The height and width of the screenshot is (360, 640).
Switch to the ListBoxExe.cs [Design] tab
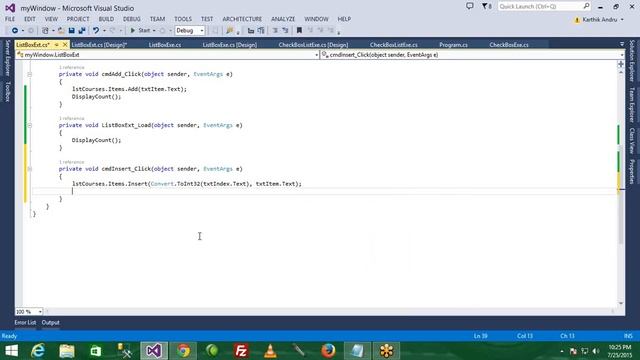(x=230, y=45)
